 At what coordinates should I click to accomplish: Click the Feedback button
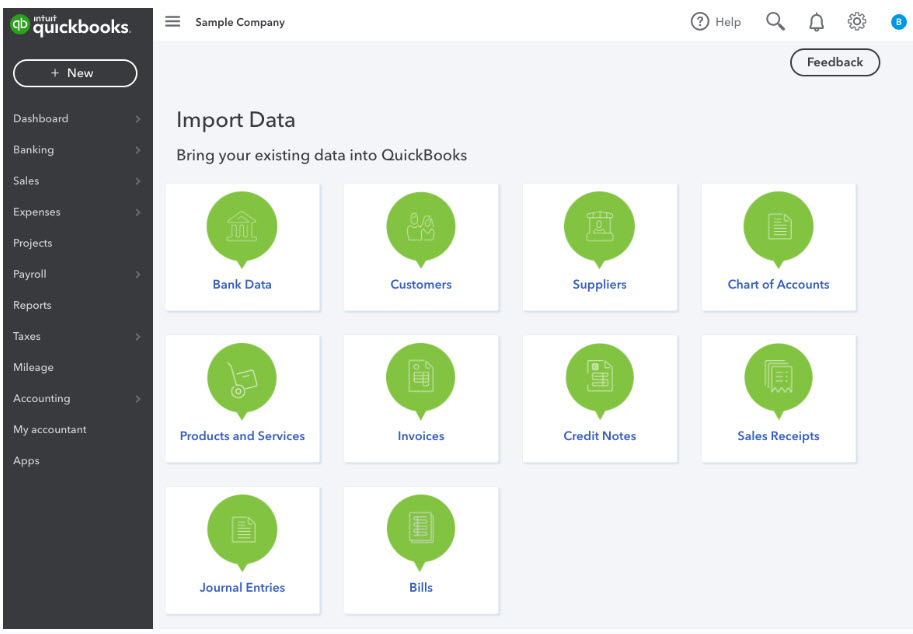coord(834,62)
